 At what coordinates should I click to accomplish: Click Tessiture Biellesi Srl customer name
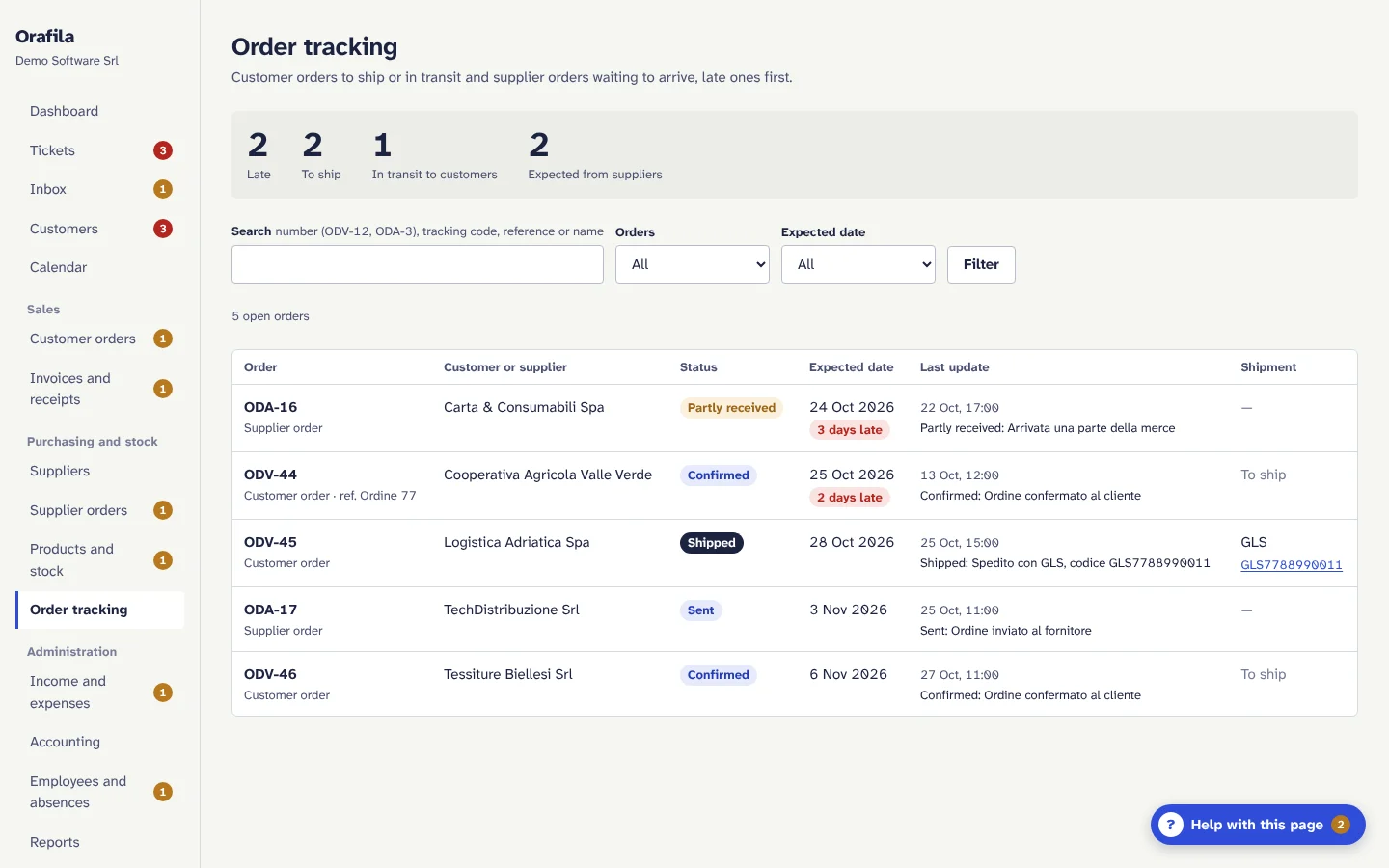[508, 674]
